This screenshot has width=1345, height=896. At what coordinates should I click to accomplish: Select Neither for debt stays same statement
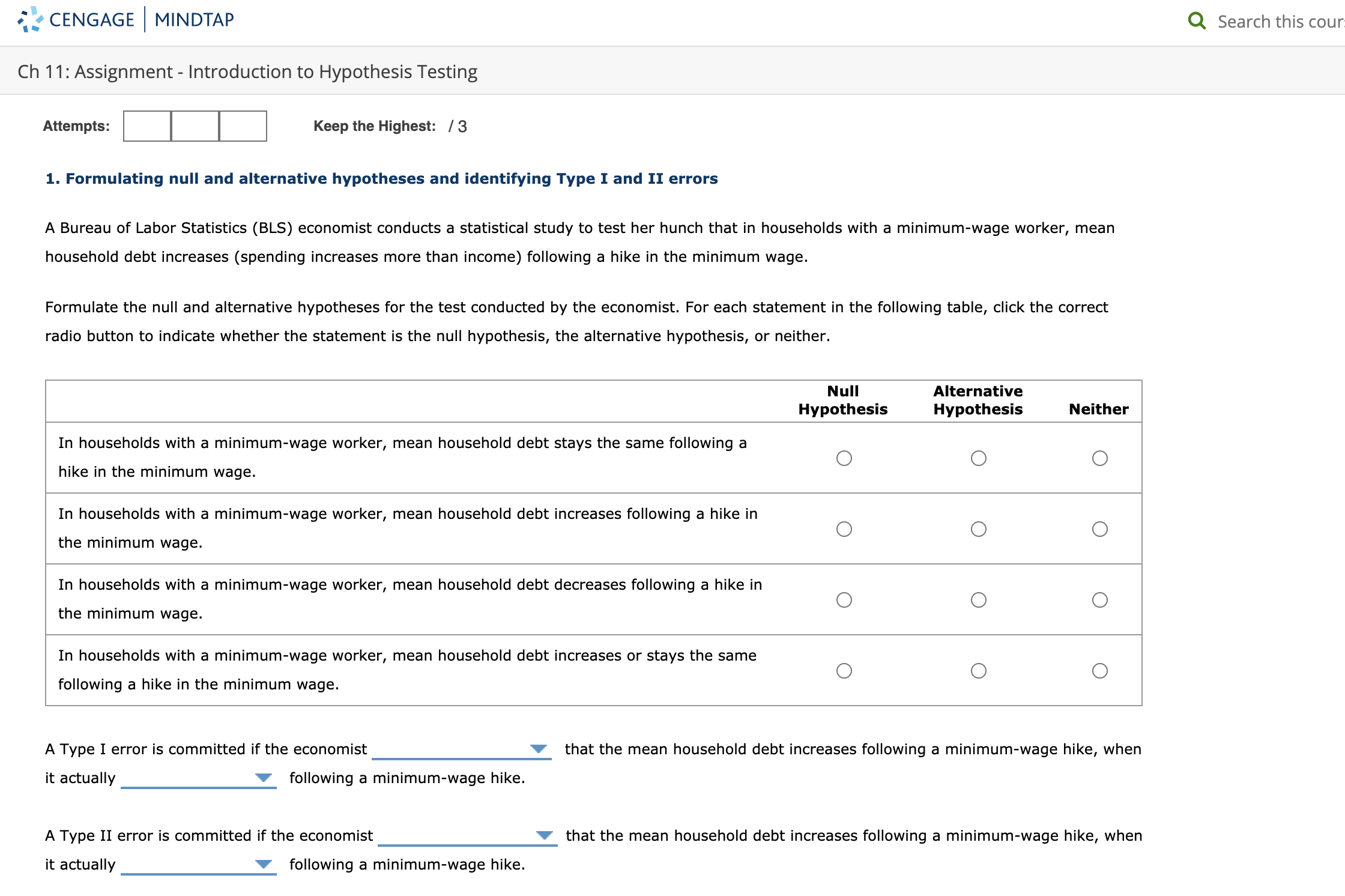pos(1099,458)
